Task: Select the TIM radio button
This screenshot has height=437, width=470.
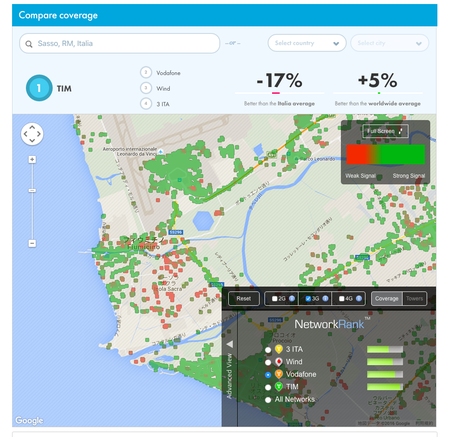Action: point(268,387)
